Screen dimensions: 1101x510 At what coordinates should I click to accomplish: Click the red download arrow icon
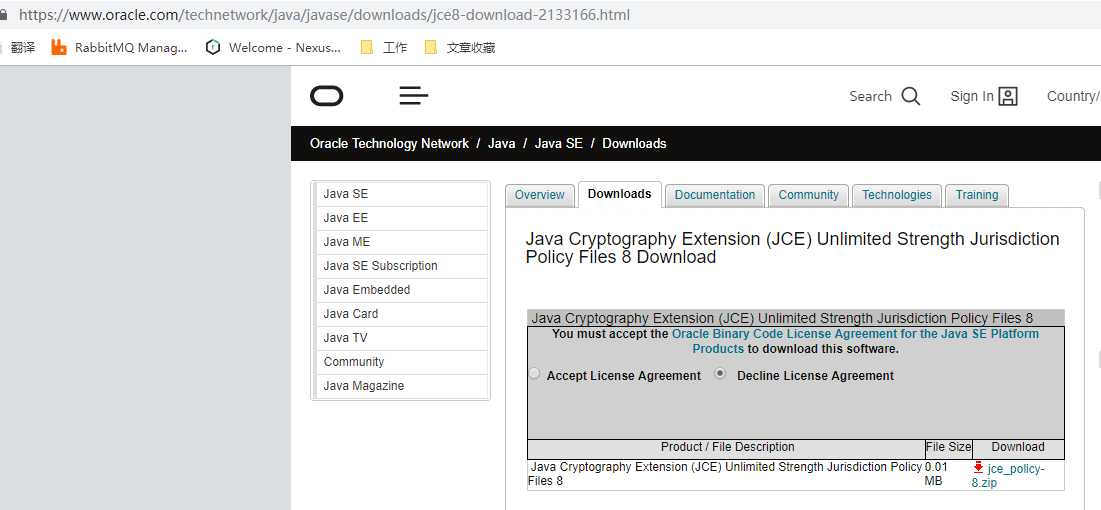point(978,468)
